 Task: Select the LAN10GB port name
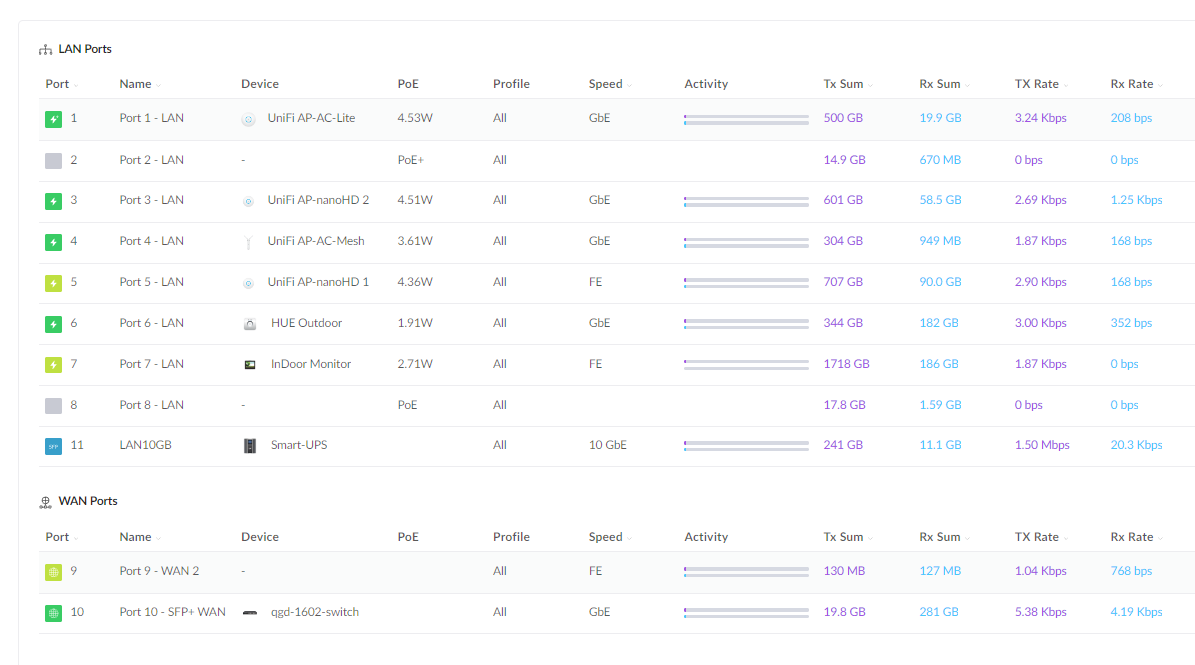146,446
